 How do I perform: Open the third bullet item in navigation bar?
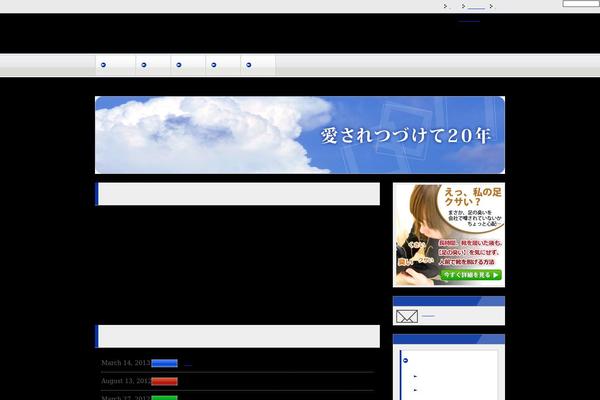188,65
